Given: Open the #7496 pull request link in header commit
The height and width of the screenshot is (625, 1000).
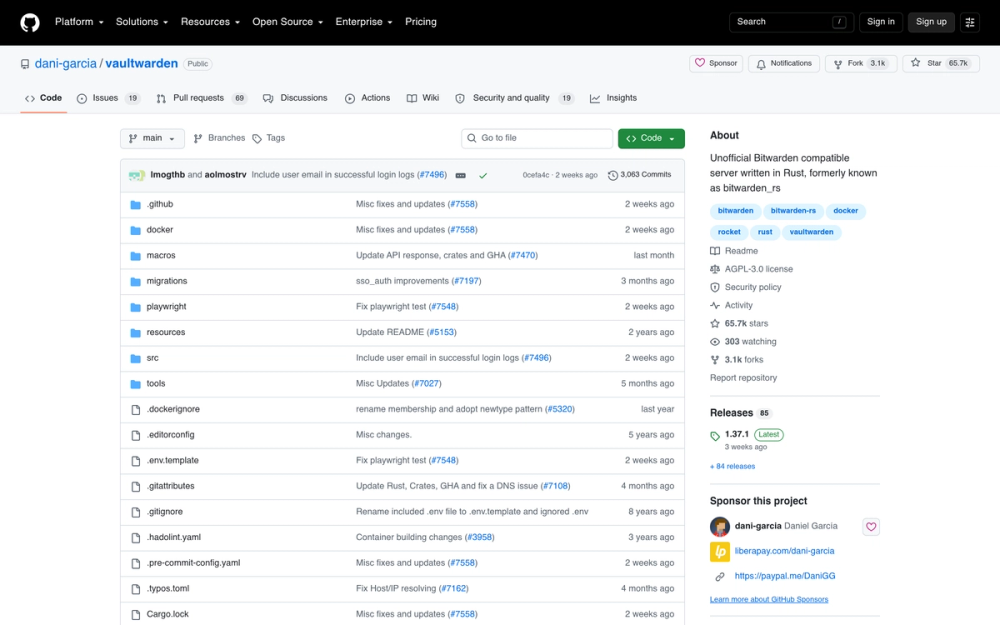Looking at the screenshot, I should [x=432, y=175].
